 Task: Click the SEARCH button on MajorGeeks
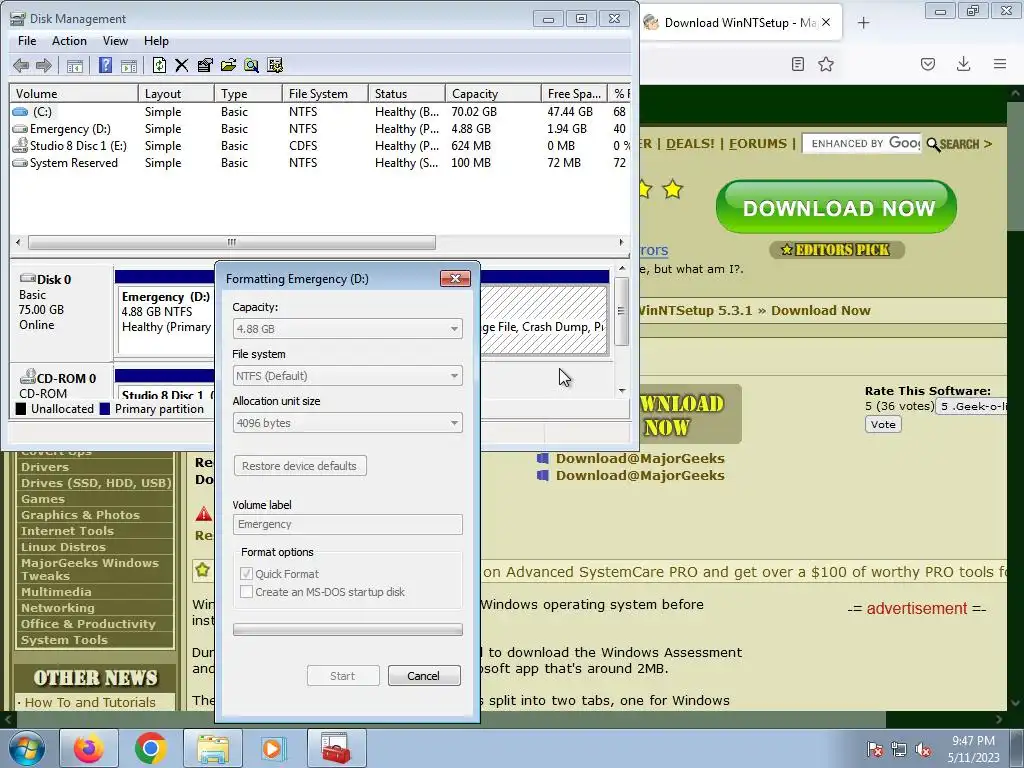[959, 144]
